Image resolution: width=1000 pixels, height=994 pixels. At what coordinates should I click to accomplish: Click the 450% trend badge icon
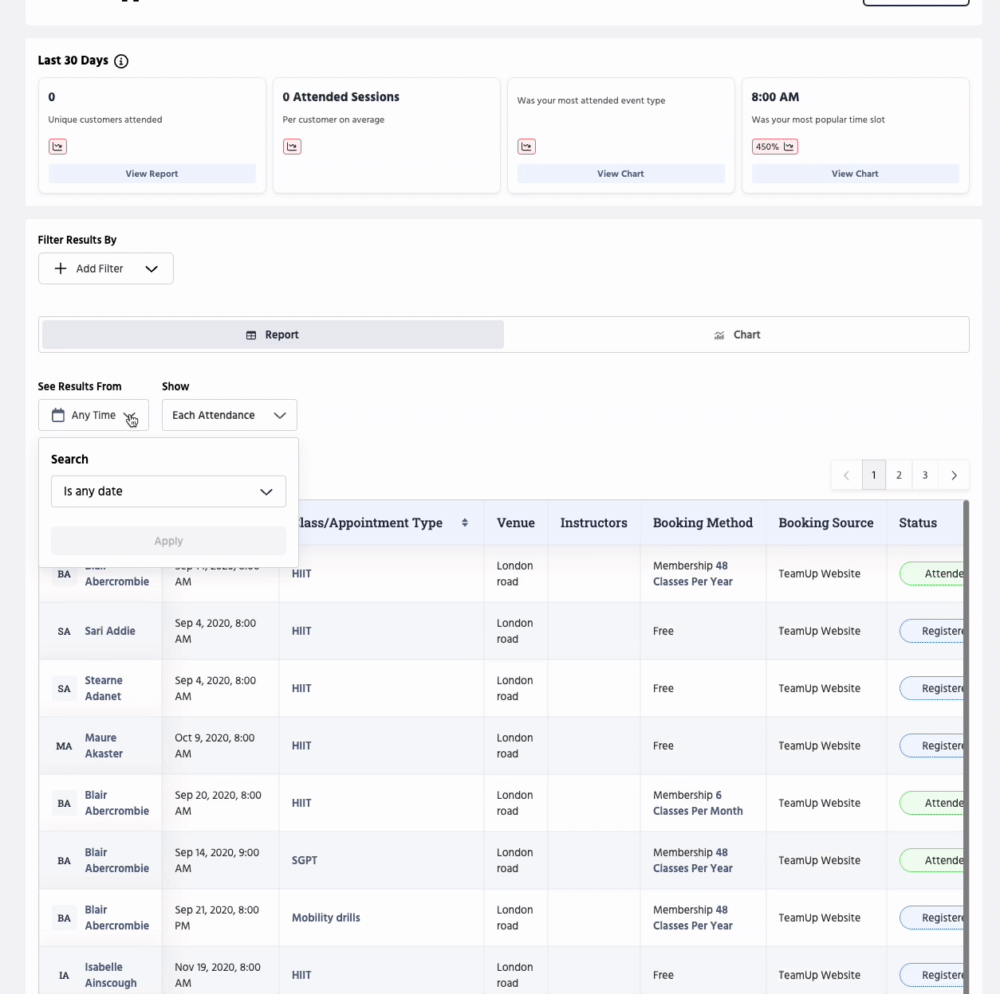[789, 147]
